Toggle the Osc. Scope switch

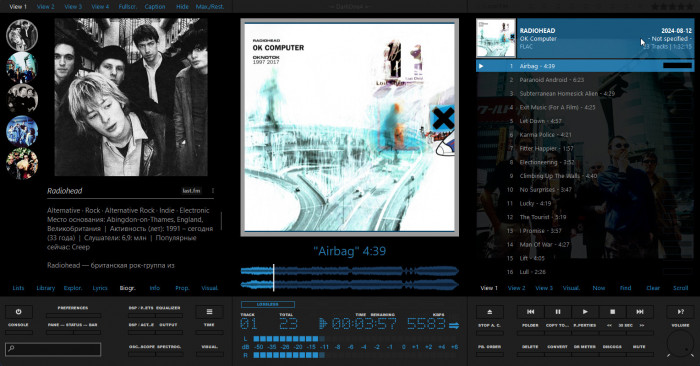(x=142, y=354)
